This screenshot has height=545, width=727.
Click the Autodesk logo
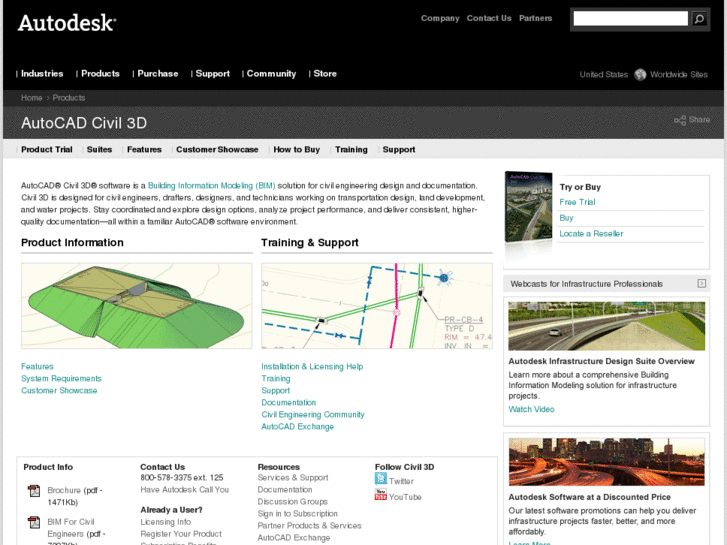click(67, 23)
